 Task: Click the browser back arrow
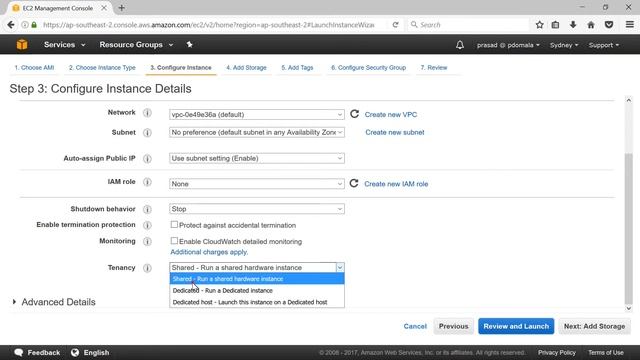pos(11,24)
